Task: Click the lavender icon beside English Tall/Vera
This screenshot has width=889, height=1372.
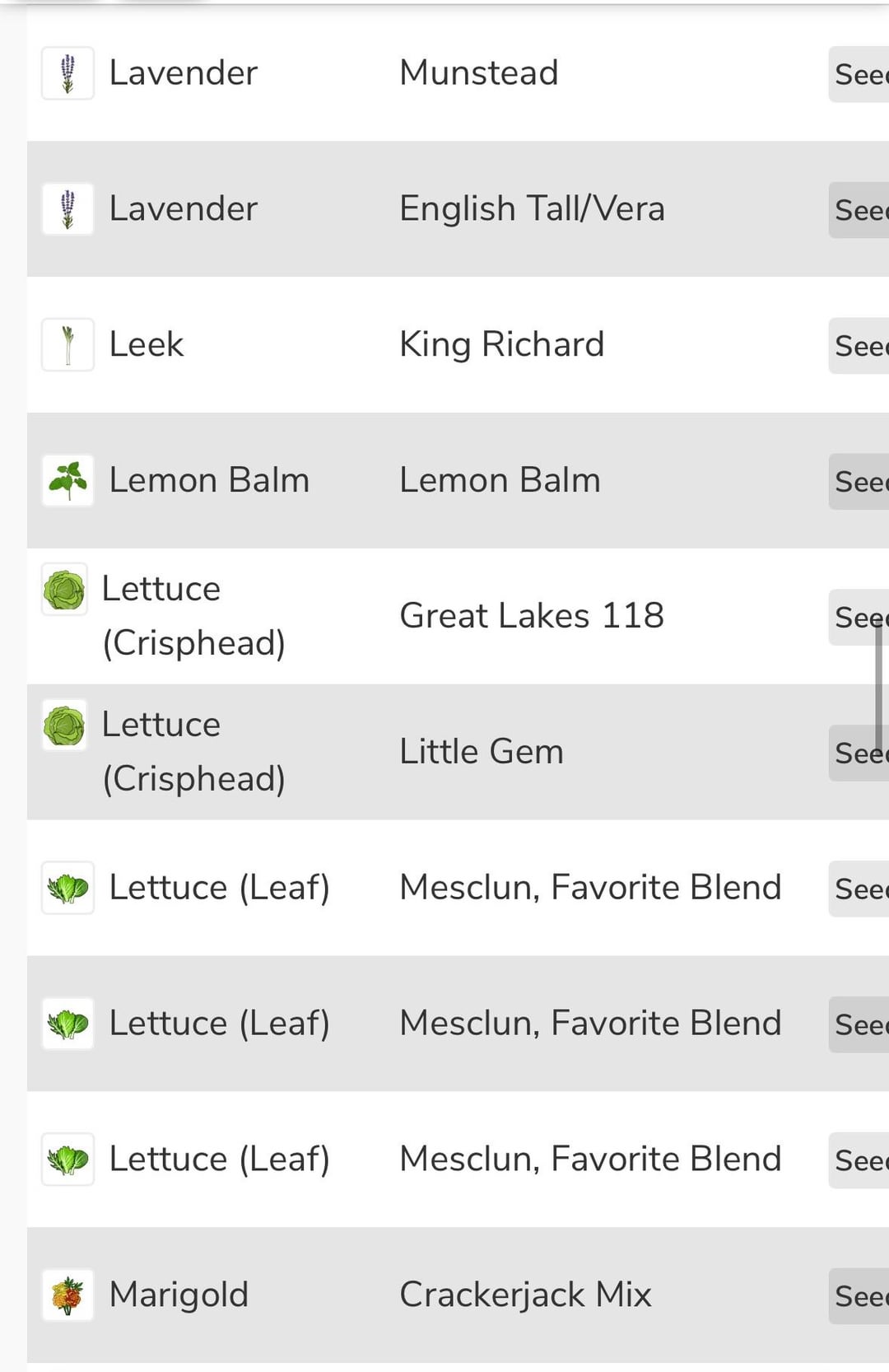Action: pos(67,209)
